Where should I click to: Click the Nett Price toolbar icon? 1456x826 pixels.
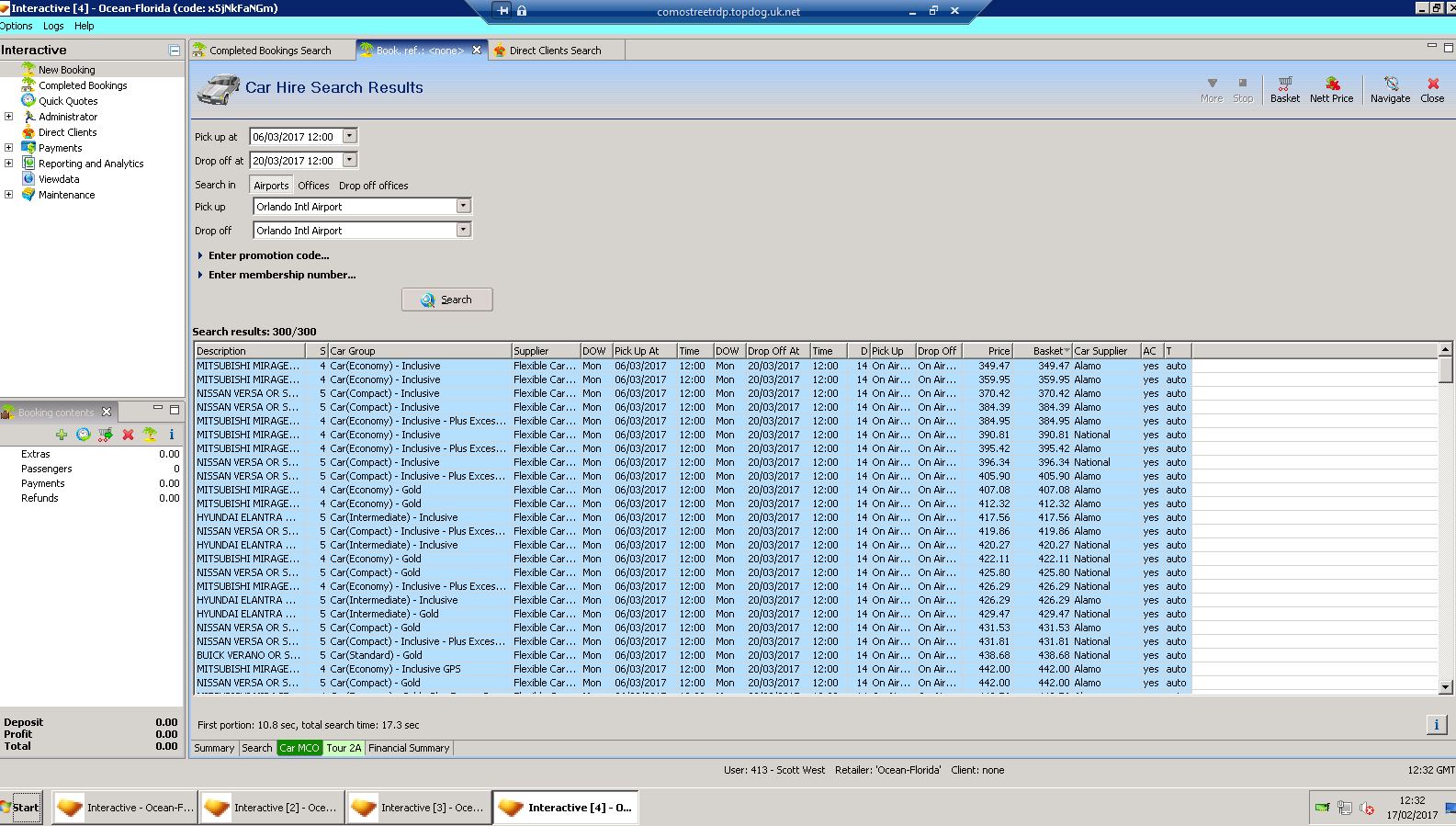(1332, 84)
